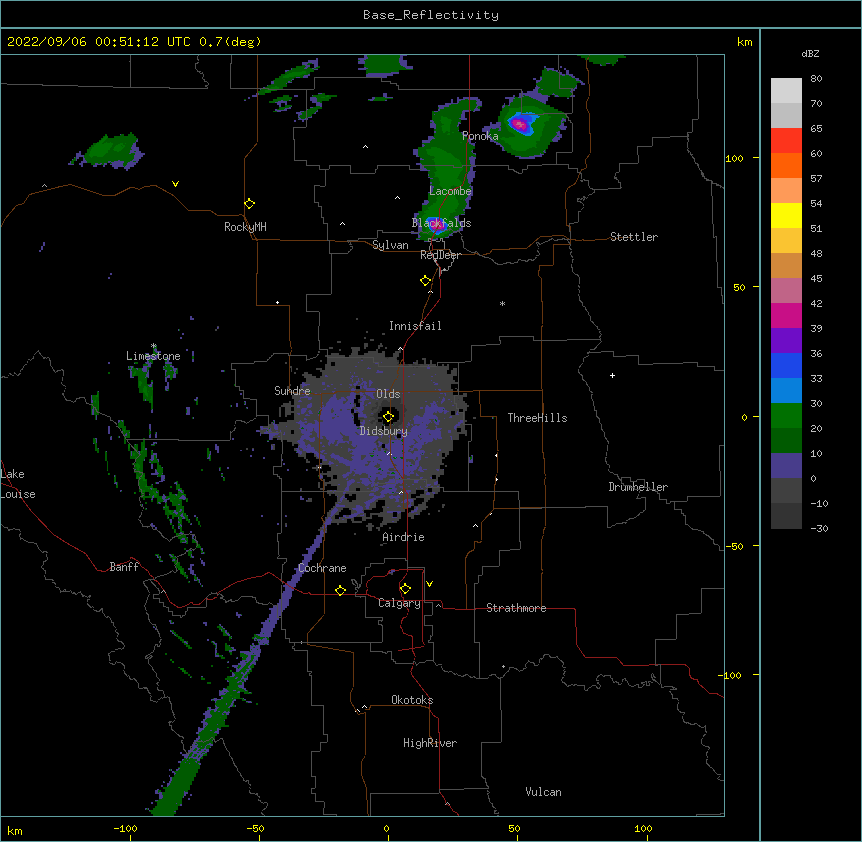Click the Stettler city label
This screenshot has width=862, height=842.
point(634,237)
